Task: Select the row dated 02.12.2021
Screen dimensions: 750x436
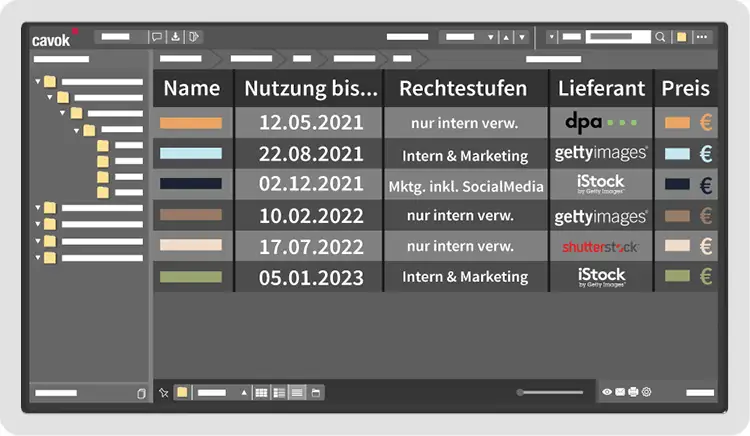Action: click(x=311, y=185)
